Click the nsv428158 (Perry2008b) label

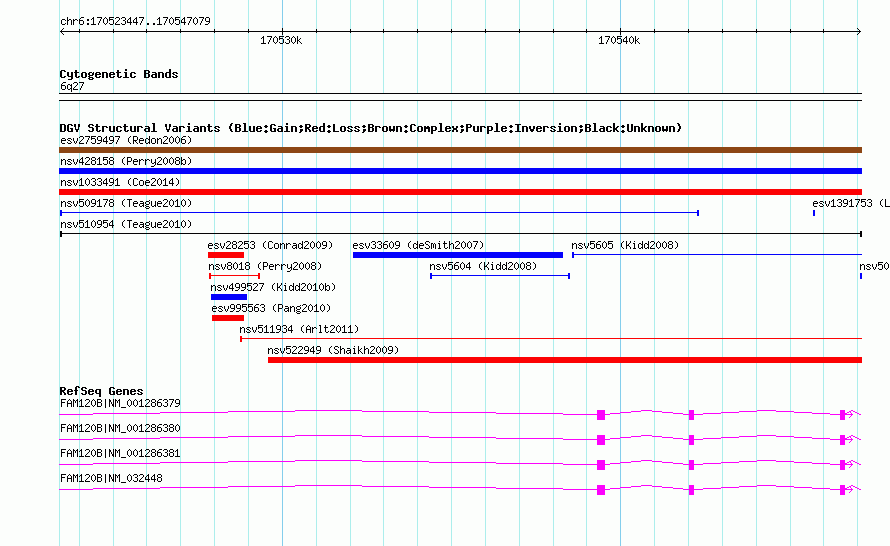click(x=126, y=161)
